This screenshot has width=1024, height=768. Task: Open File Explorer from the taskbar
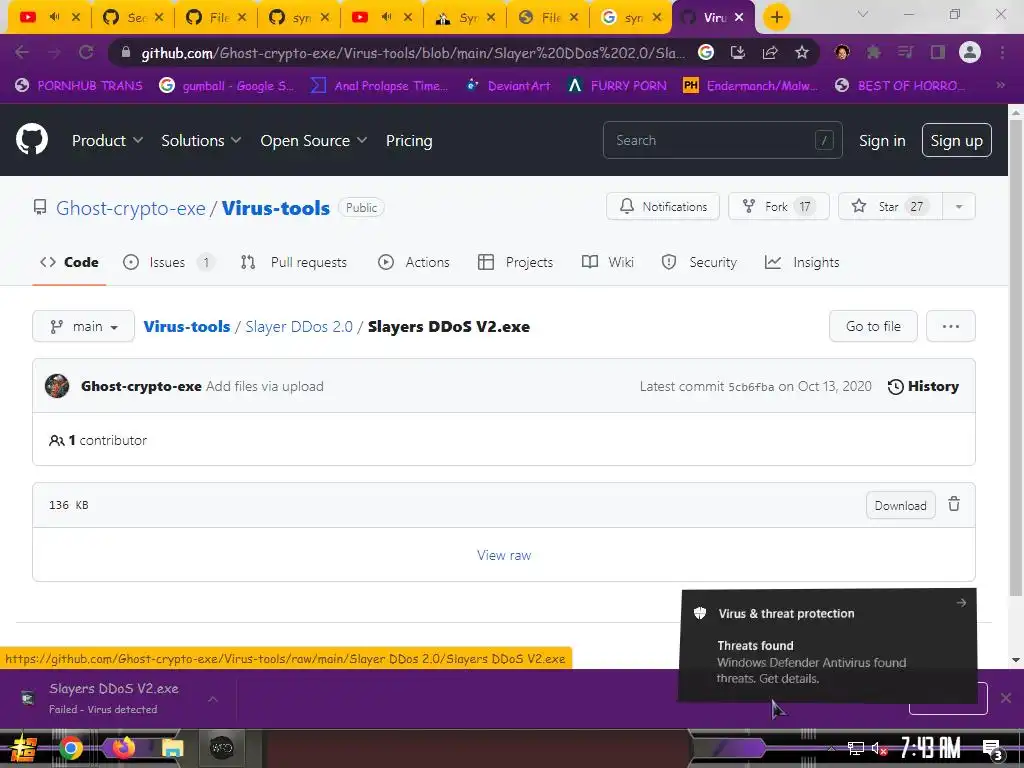[173, 748]
